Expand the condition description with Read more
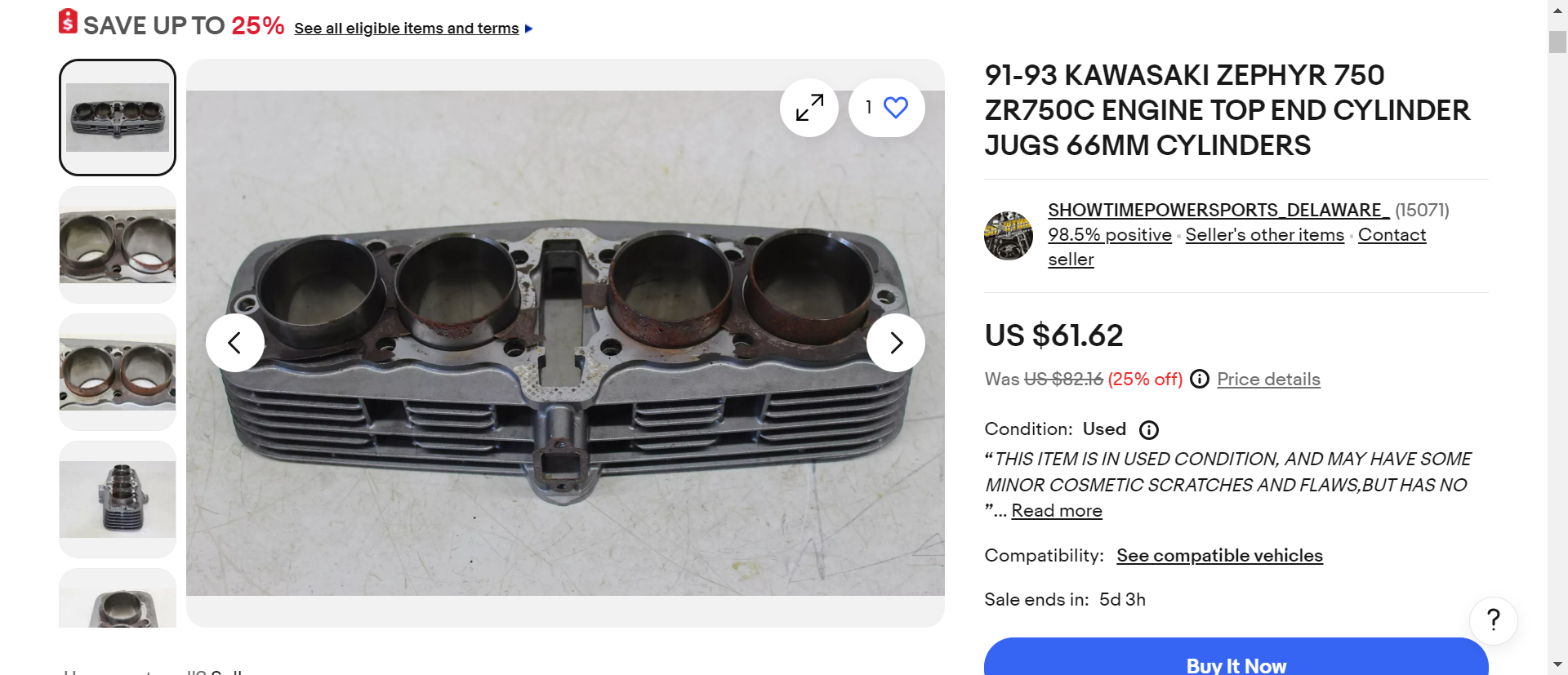Screen dimensions: 1568x675 click(1056, 511)
